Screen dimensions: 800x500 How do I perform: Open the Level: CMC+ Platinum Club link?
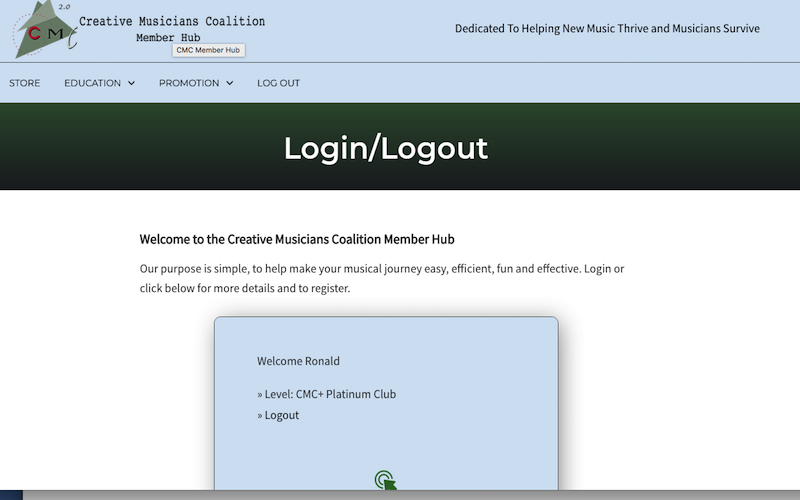click(x=330, y=394)
